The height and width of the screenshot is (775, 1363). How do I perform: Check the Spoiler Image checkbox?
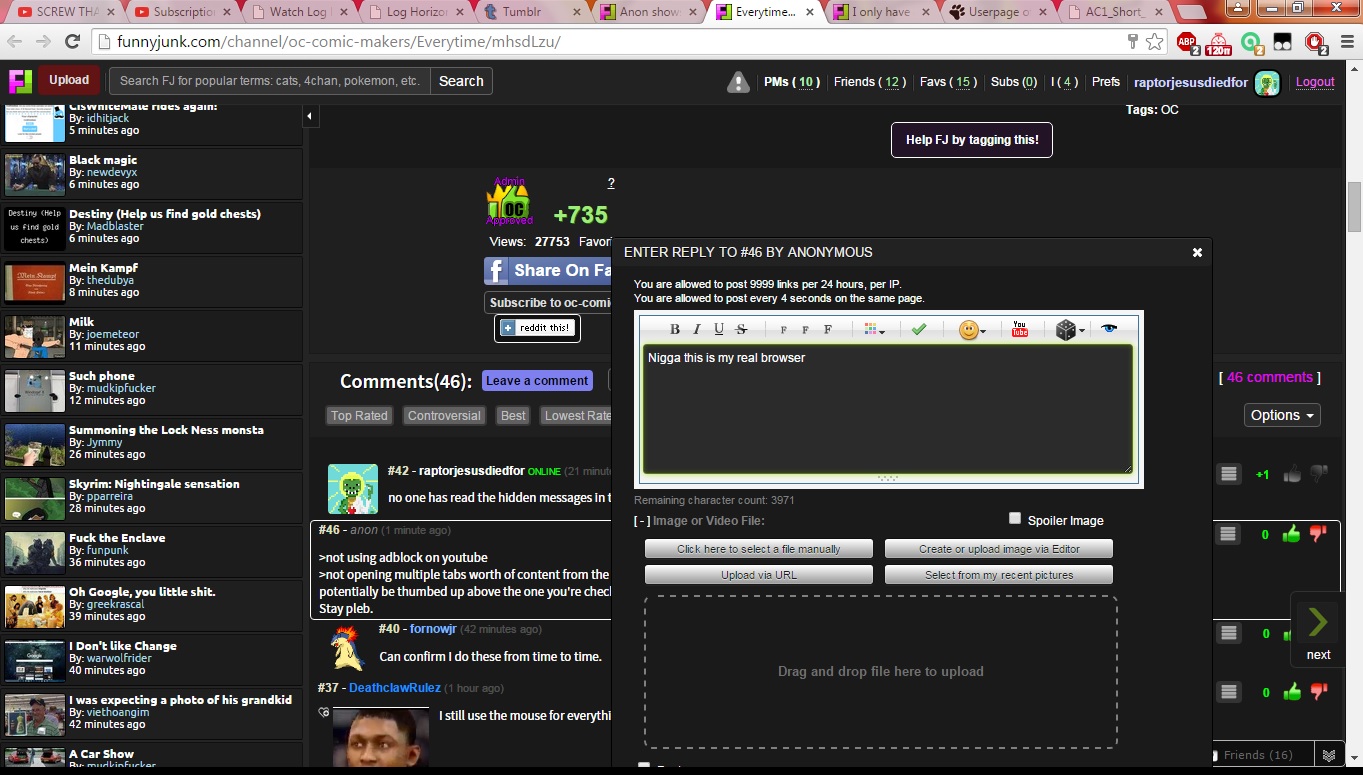(1015, 518)
